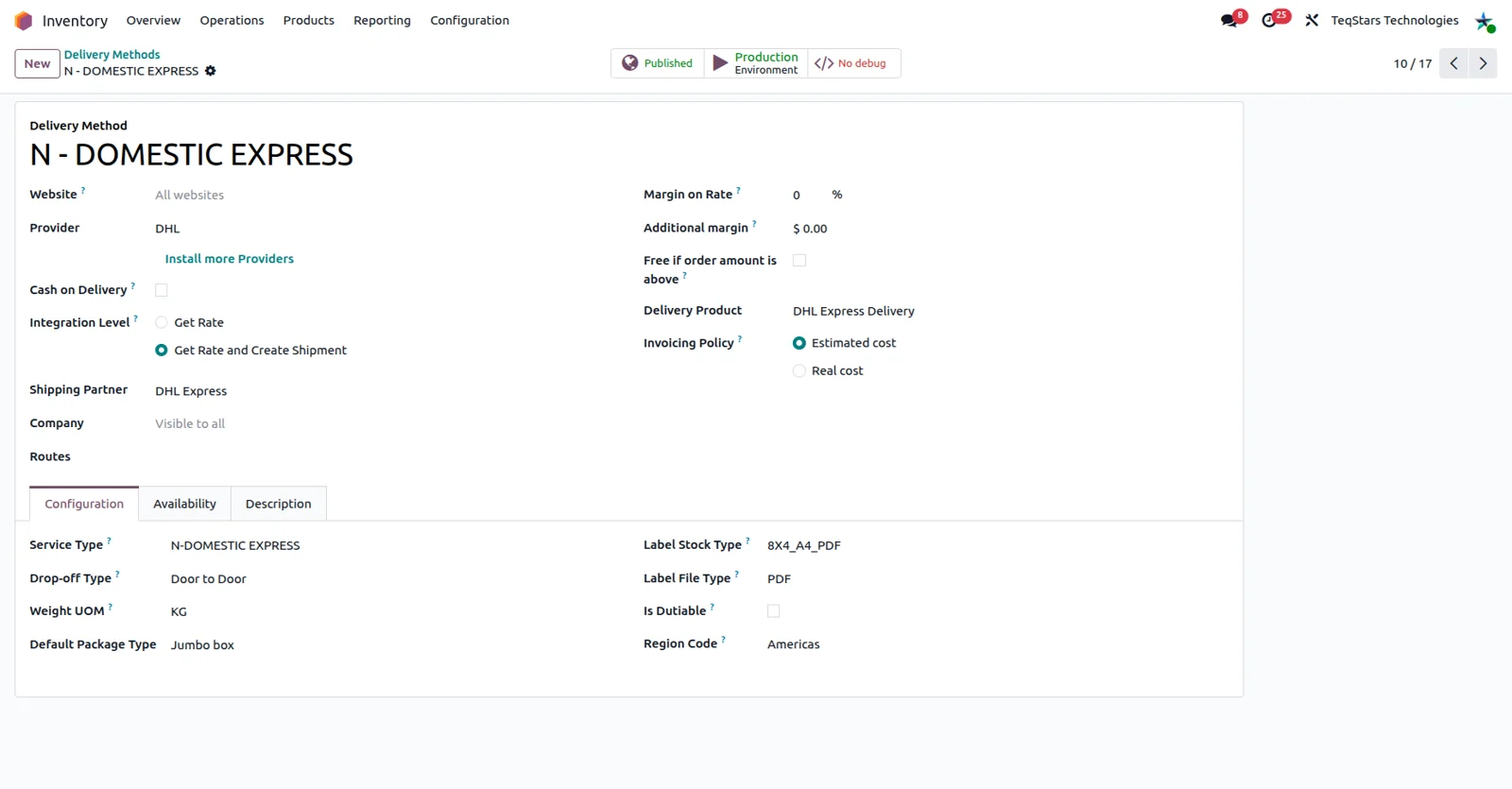
Task: Select Get Rate and Create Shipment option
Action: point(162,351)
